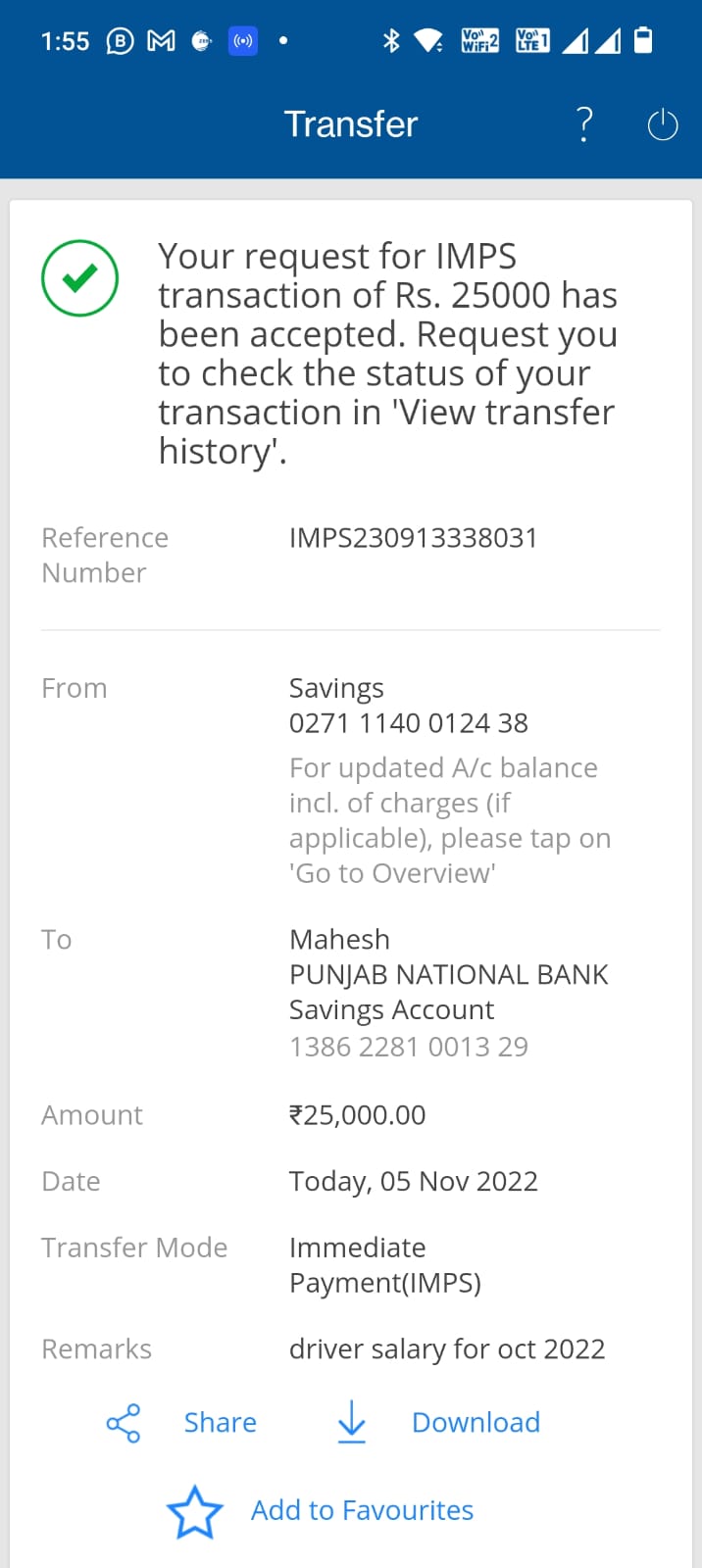The image size is (702, 1568).
Task: Tap the Download text link
Action: 476,1423
